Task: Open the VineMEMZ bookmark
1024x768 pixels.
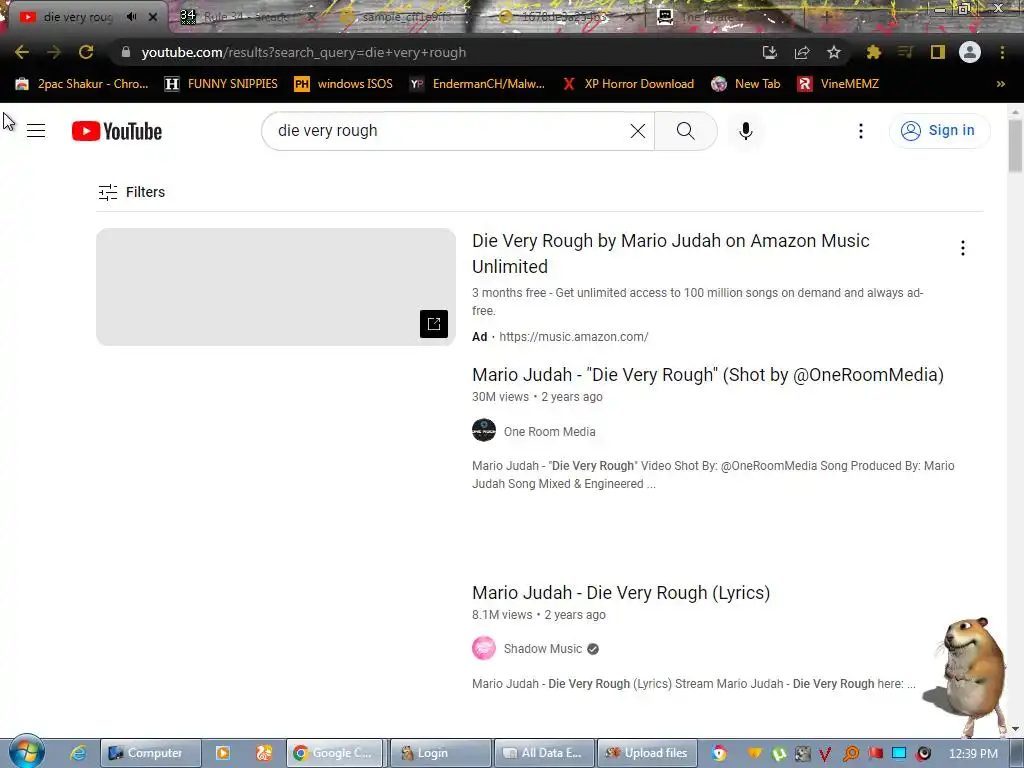Action: pyautogui.click(x=839, y=84)
